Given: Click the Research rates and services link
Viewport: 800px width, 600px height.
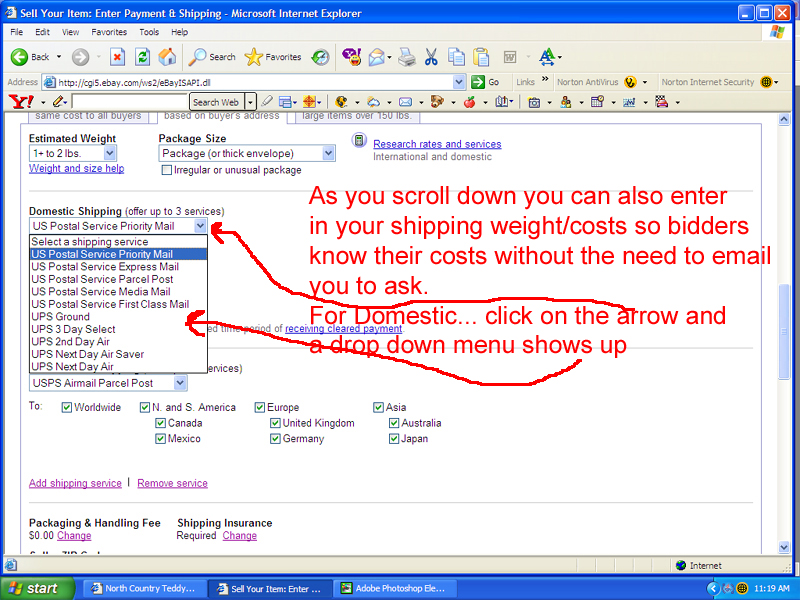Looking at the screenshot, I should [437, 144].
